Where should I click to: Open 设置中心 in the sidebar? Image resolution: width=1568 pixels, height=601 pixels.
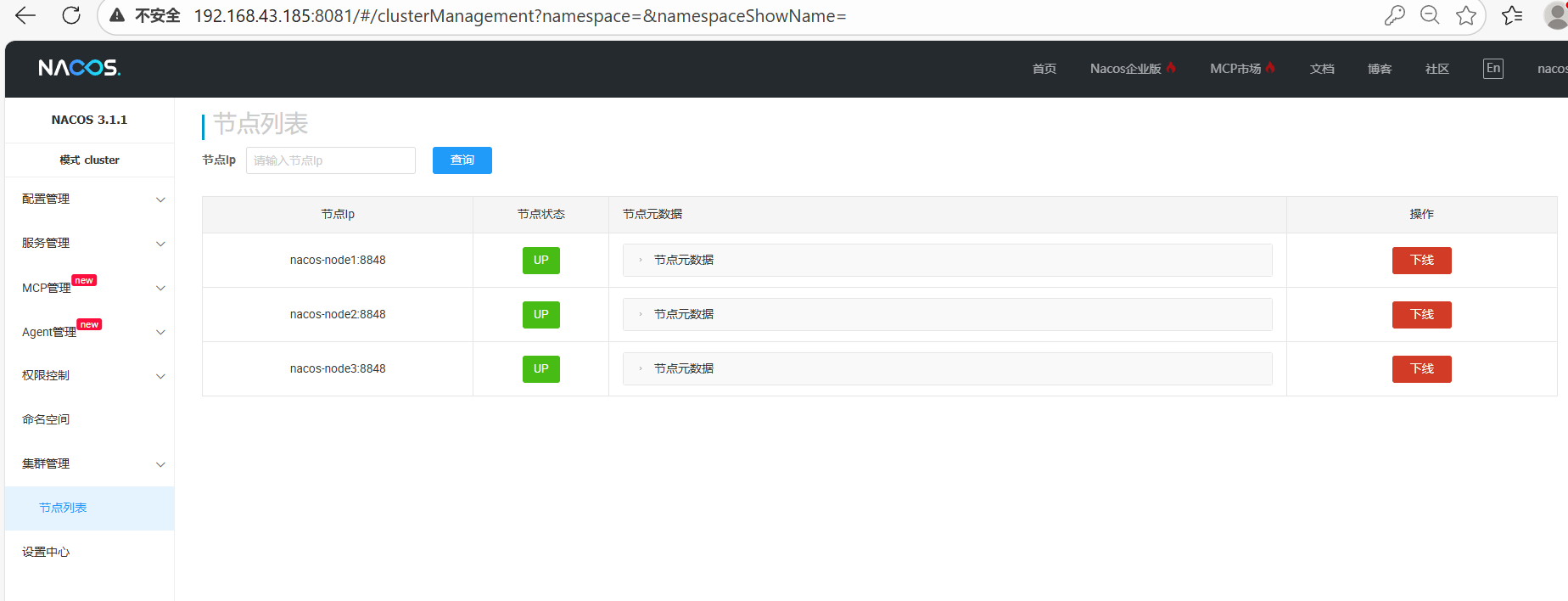[90, 552]
